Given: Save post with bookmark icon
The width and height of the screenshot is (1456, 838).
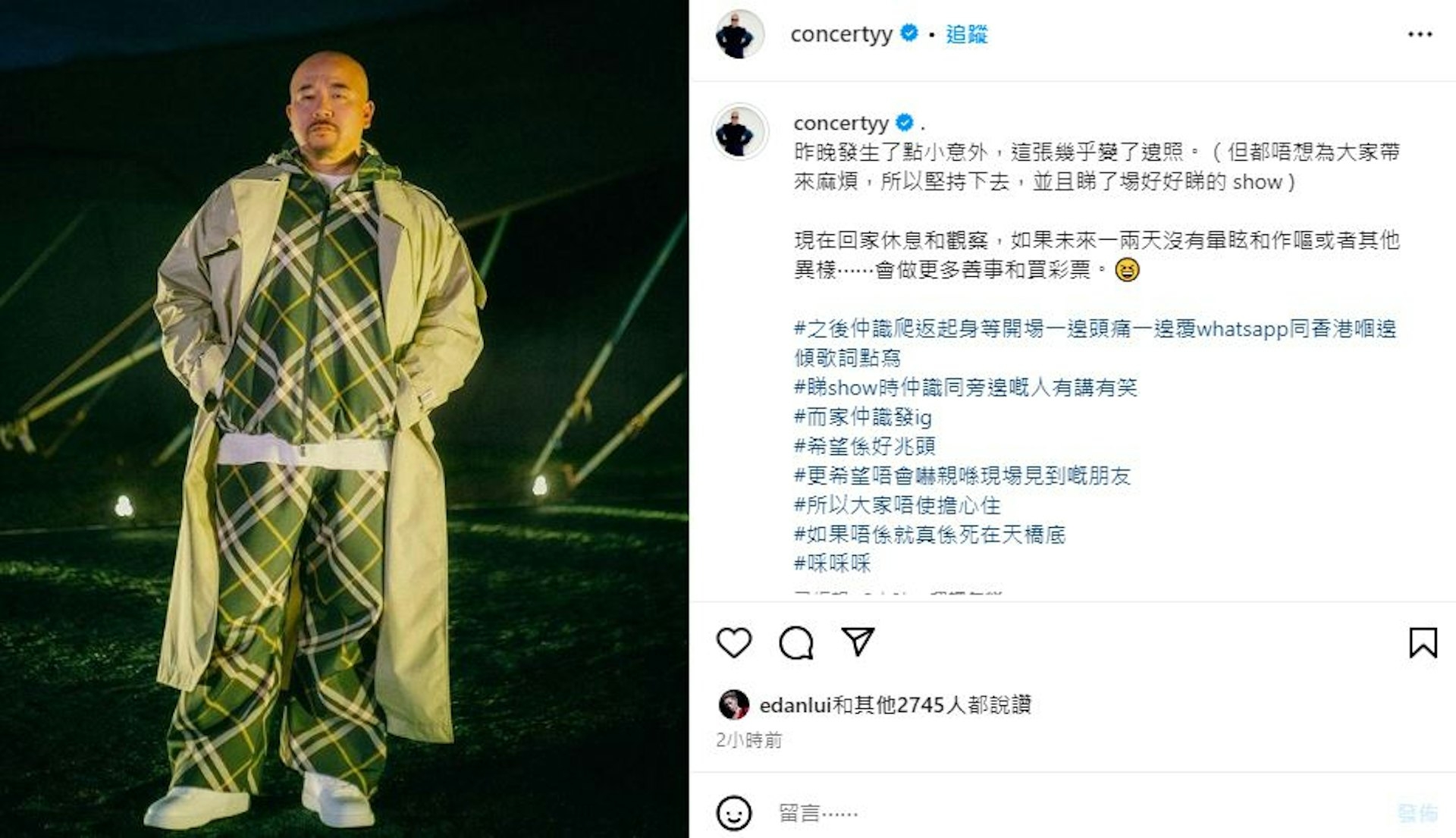Looking at the screenshot, I should [1423, 642].
